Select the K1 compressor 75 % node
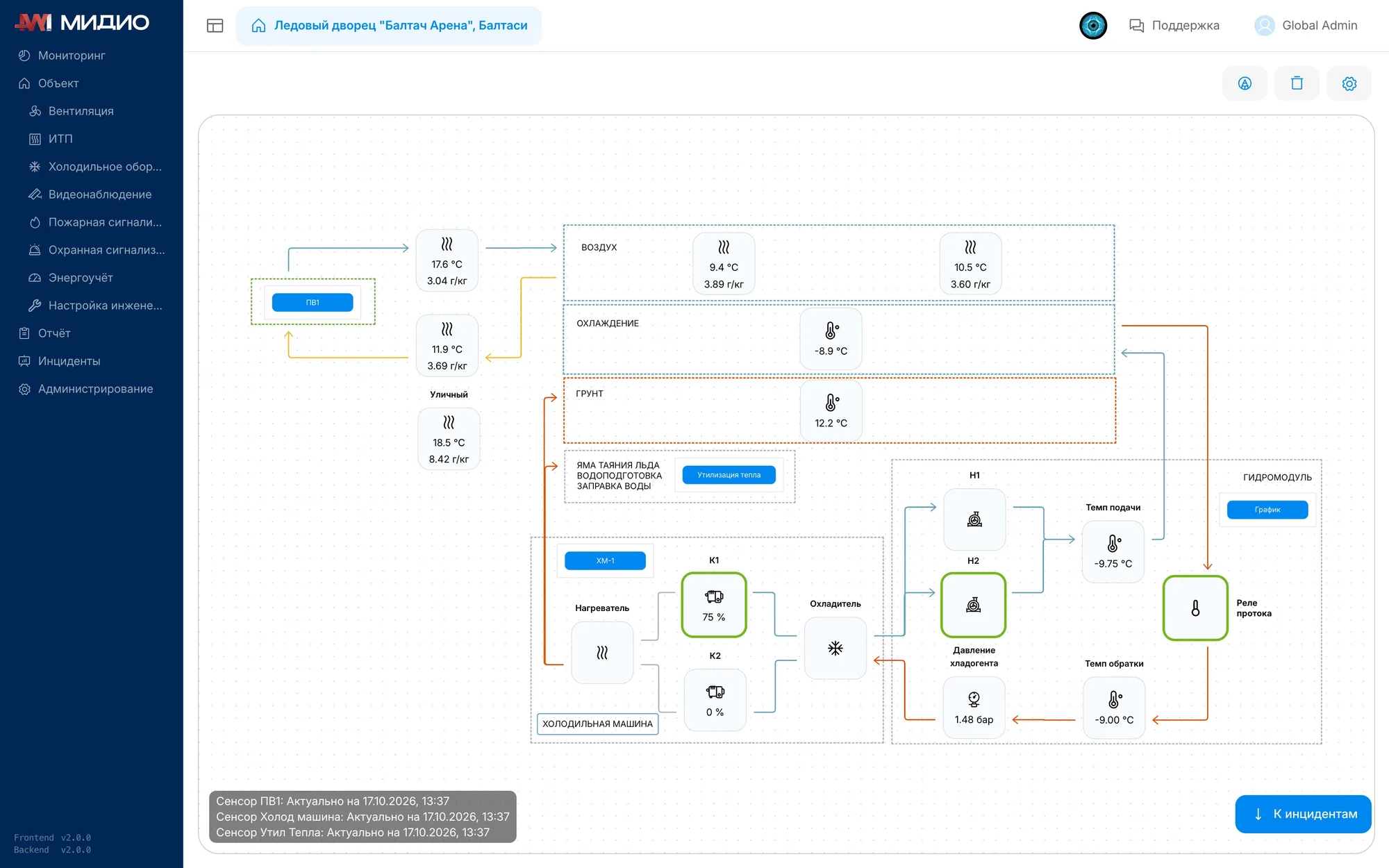Image resolution: width=1389 pixels, height=868 pixels. pos(714,605)
